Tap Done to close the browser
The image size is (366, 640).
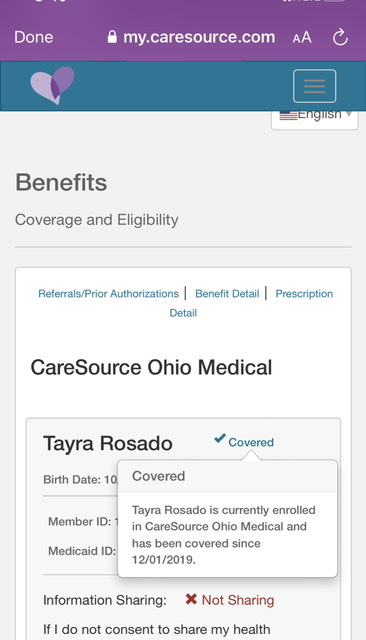[33, 37]
